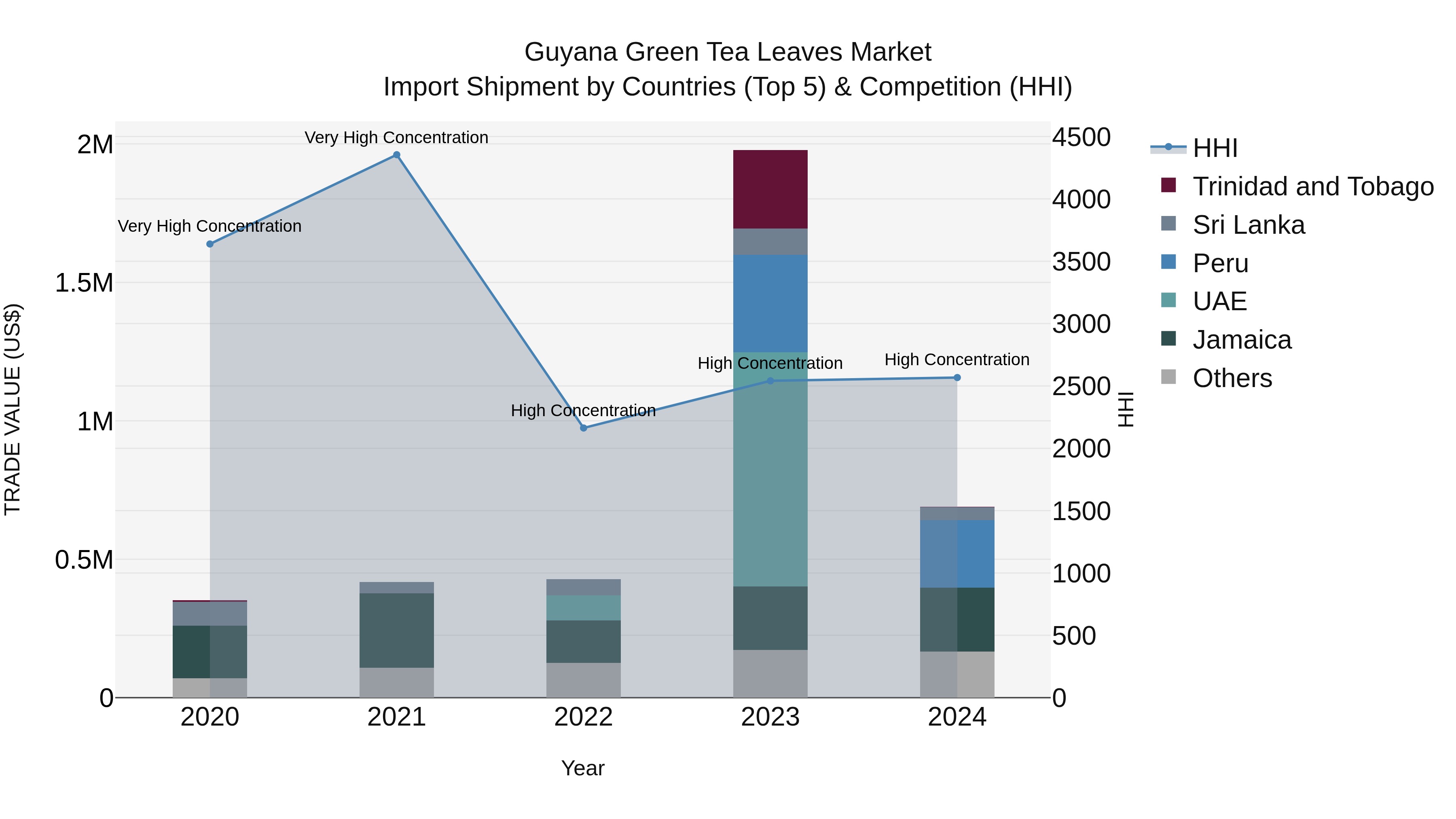Click Others segment in 2023 bar
This screenshot has width=1456, height=819.
click(x=770, y=674)
